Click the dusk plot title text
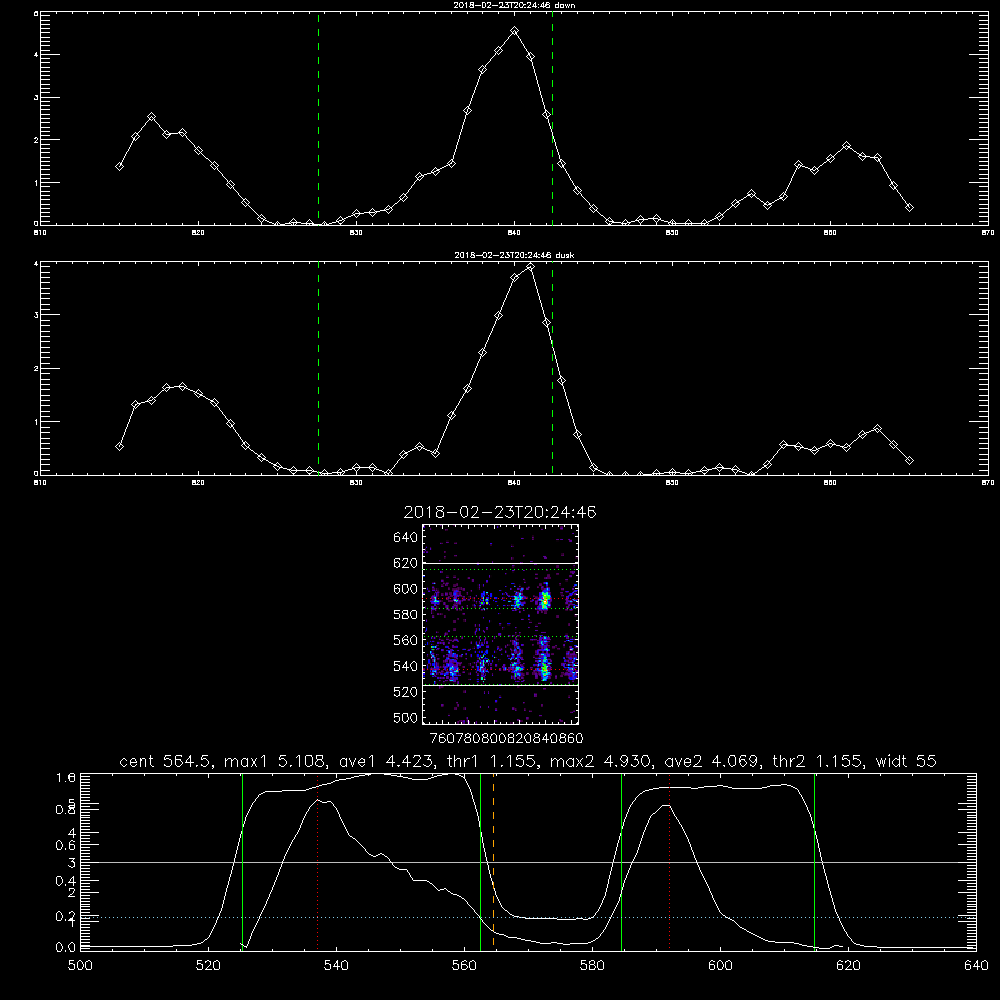 (x=514, y=255)
